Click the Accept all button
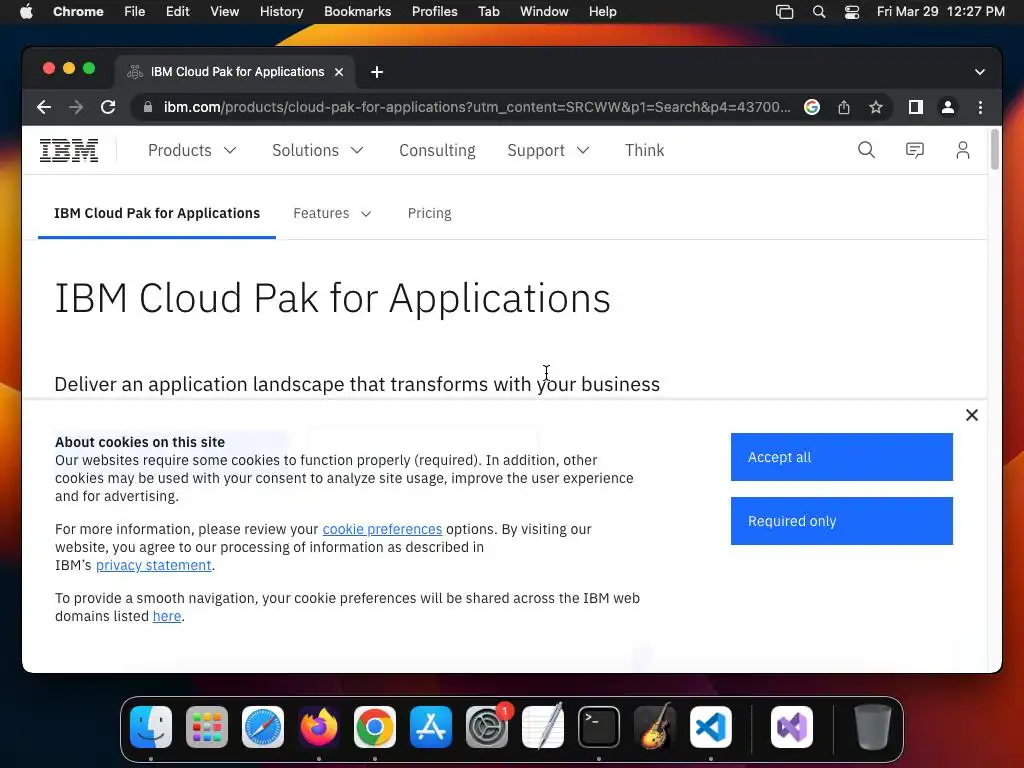 [x=841, y=457]
